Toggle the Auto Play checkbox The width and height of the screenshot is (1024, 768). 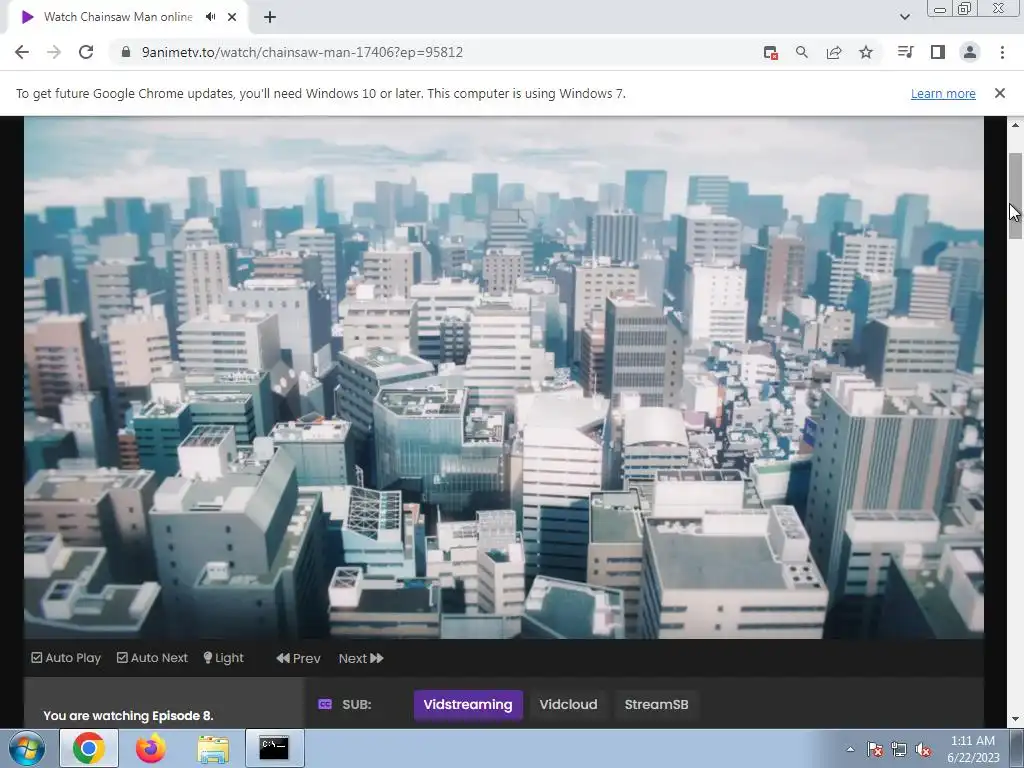pyautogui.click(x=66, y=658)
